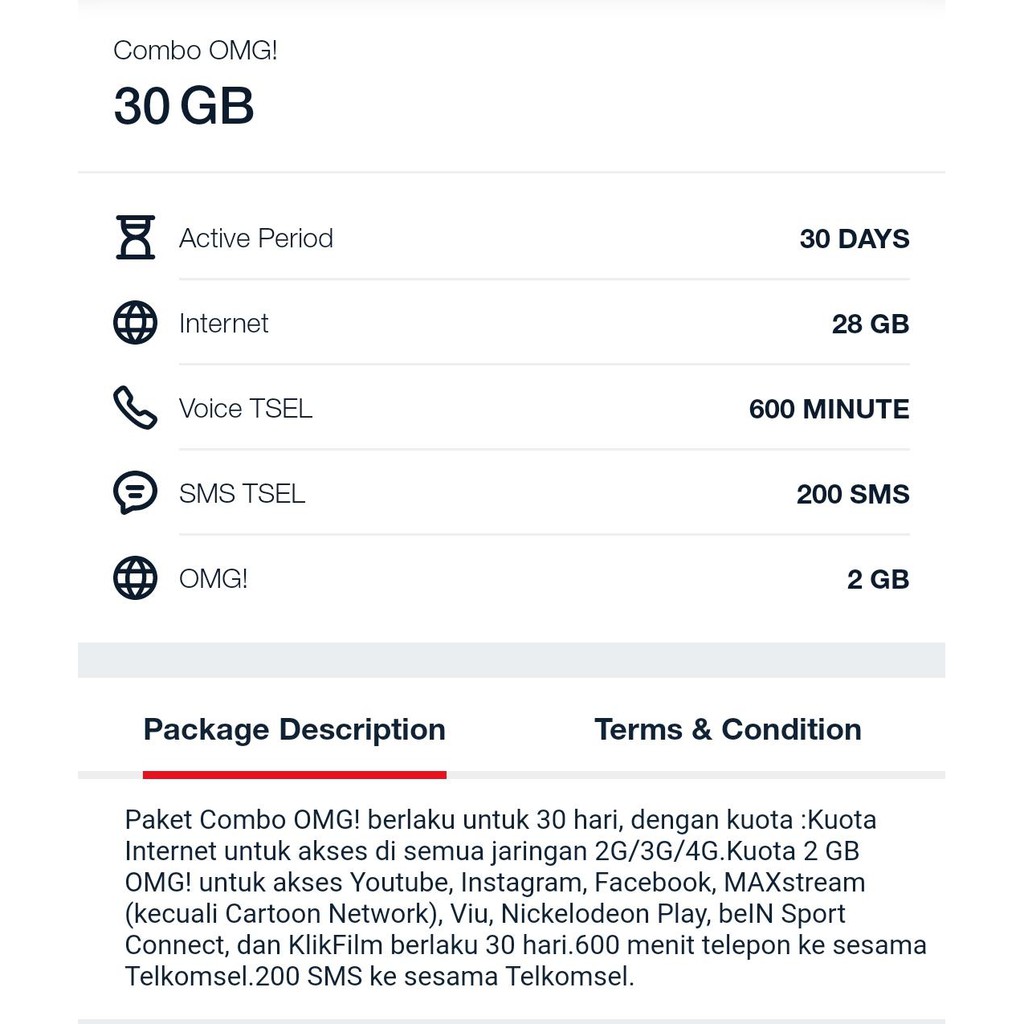Click the Combo OMG! label
1024x1024 pixels.
pos(195,50)
